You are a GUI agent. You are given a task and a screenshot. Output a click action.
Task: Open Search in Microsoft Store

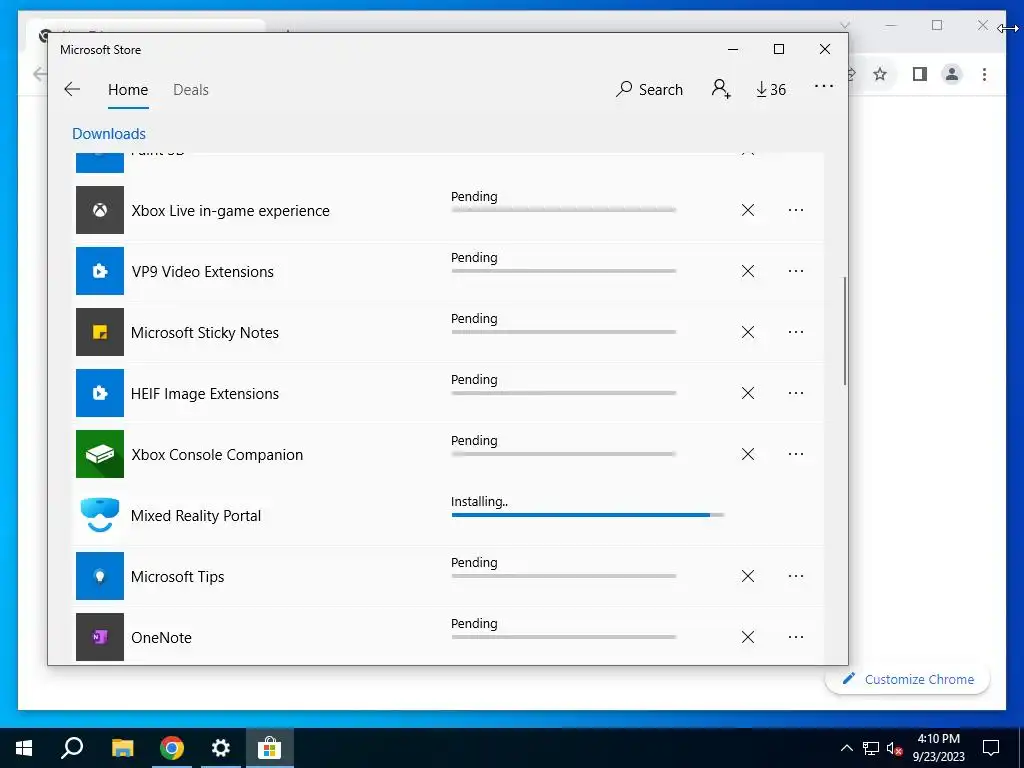(x=649, y=89)
